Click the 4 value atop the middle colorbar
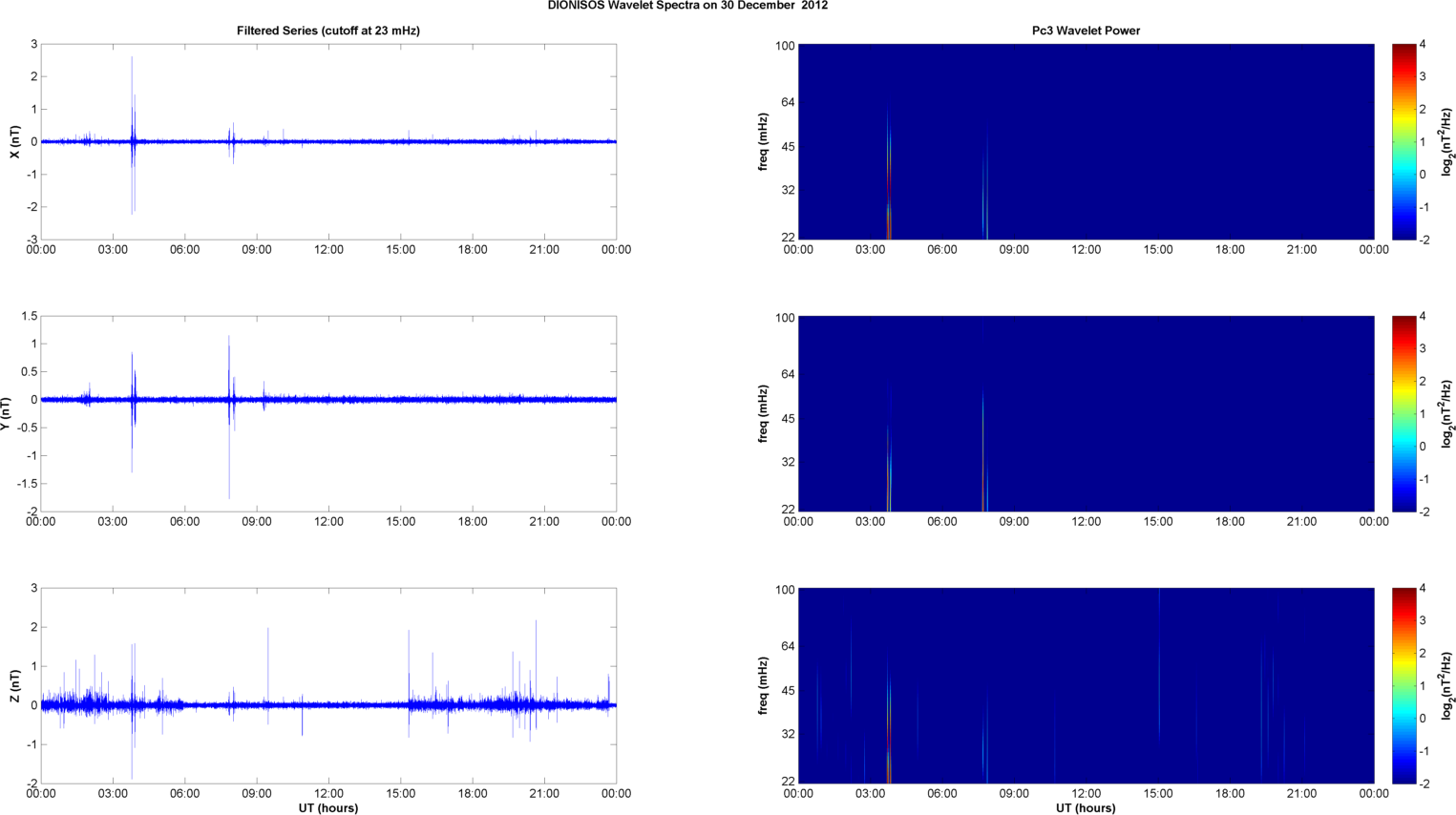The height and width of the screenshot is (815, 1456). (x=1423, y=316)
